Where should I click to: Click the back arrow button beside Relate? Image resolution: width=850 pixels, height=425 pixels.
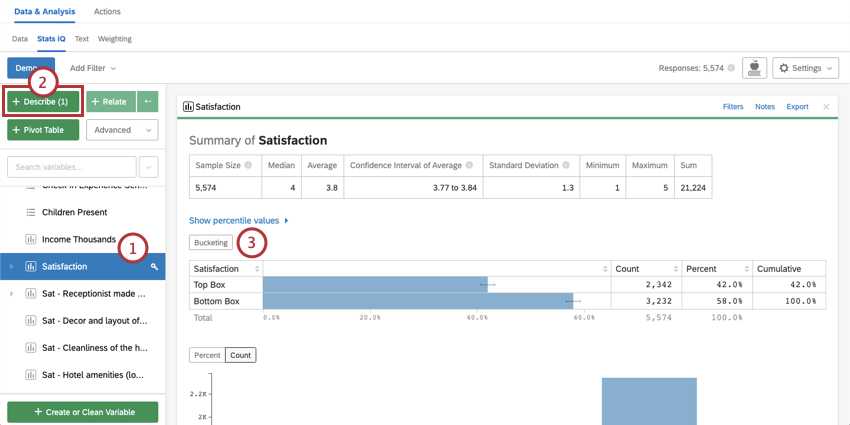147,101
